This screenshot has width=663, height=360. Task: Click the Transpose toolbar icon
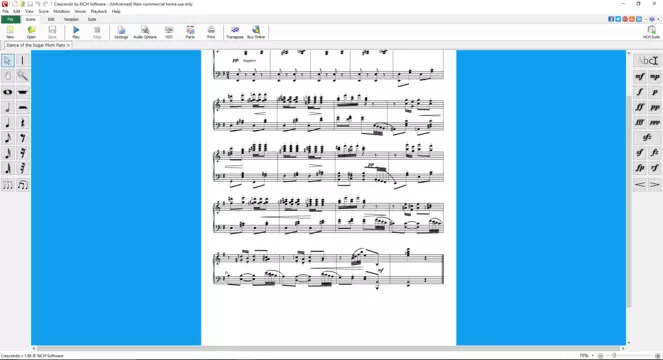[235, 32]
